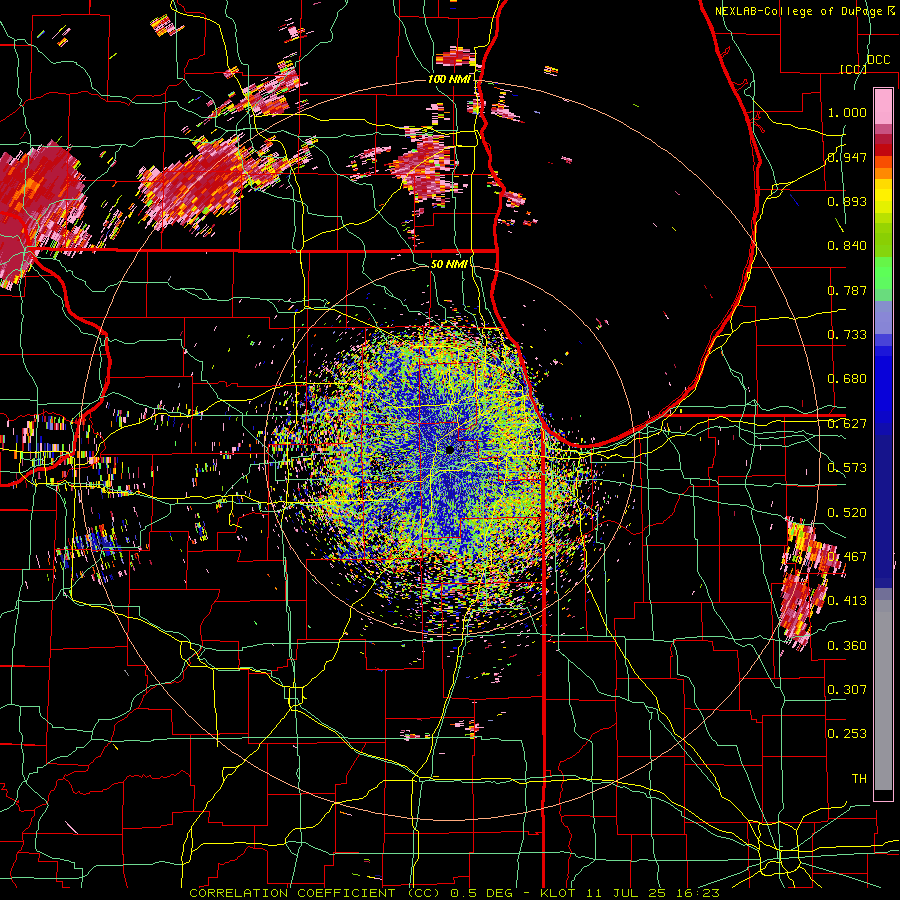Select the black box below the color bar
The height and width of the screenshot is (900, 900).
883,796
